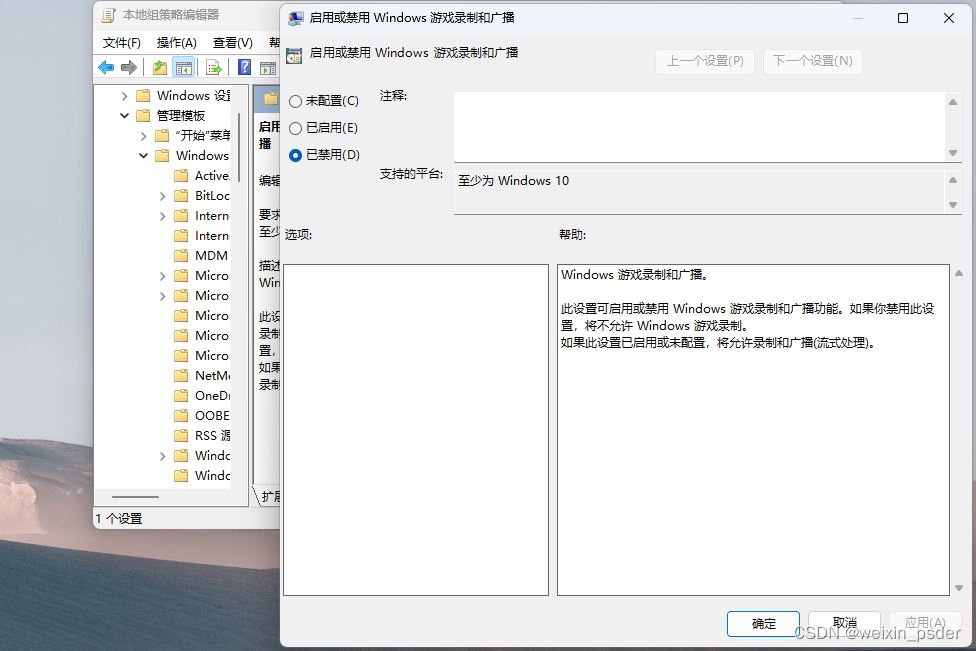Select the forward navigation arrow in the toolbar
This screenshot has width=976, height=651.
click(x=128, y=67)
